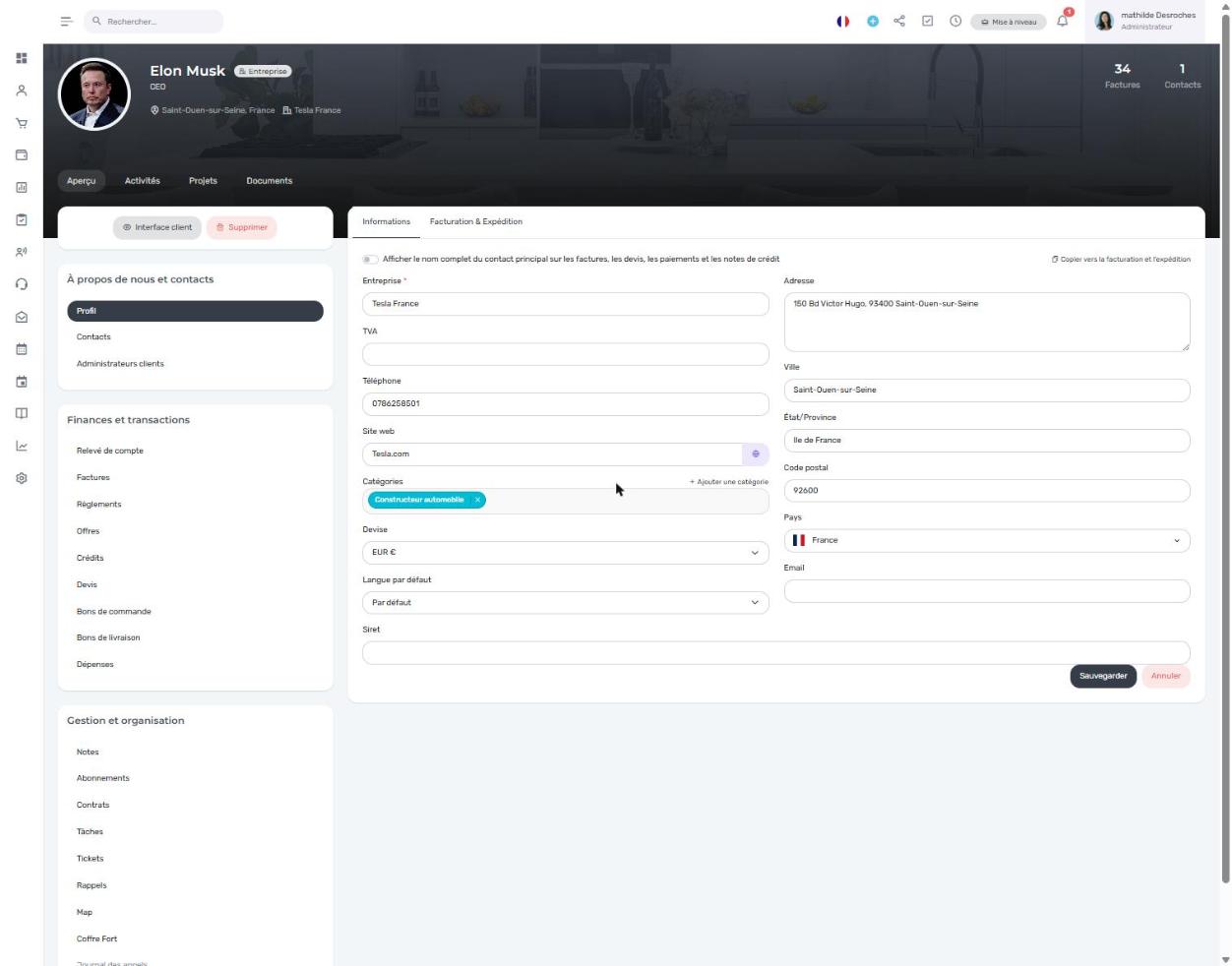
Task: Open the settings gear icon in sidebar
Action: [22, 478]
